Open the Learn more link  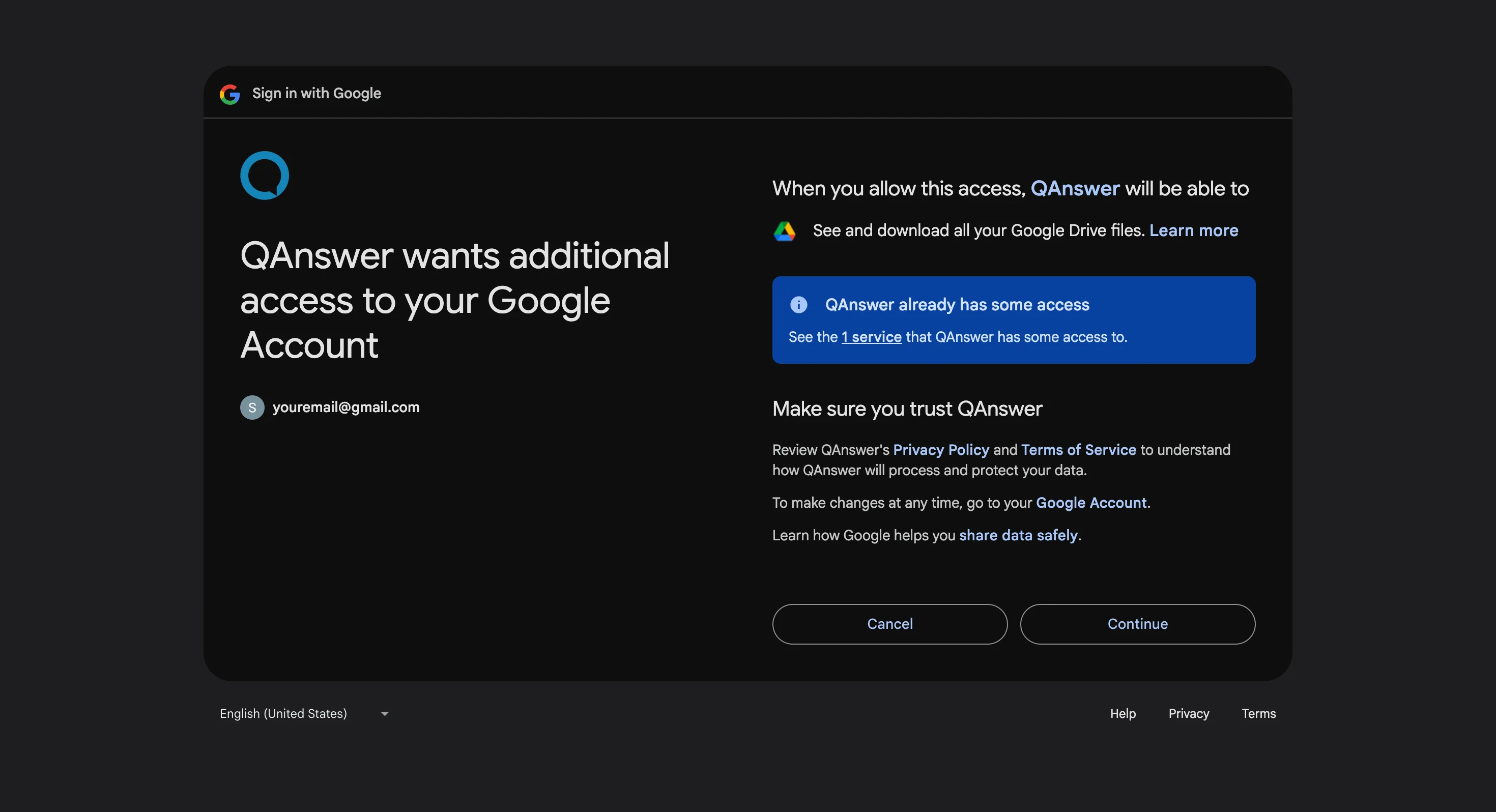click(1193, 230)
